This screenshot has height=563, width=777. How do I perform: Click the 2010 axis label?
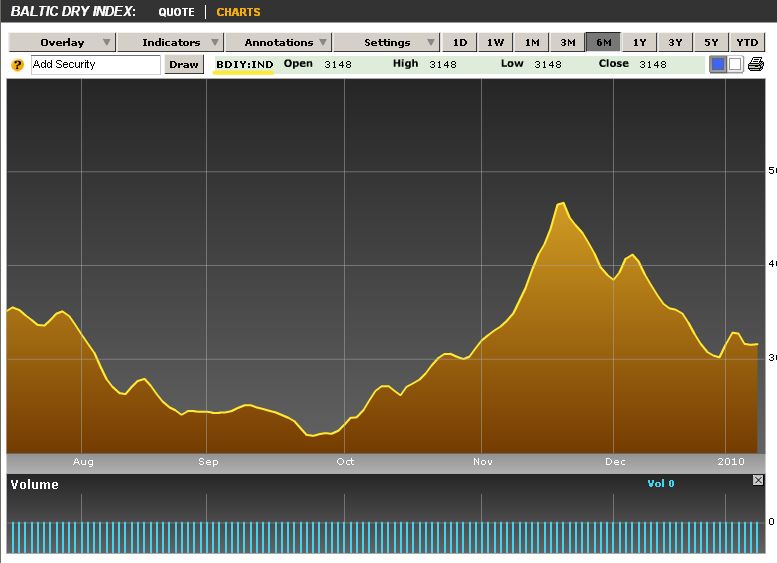click(x=730, y=461)
